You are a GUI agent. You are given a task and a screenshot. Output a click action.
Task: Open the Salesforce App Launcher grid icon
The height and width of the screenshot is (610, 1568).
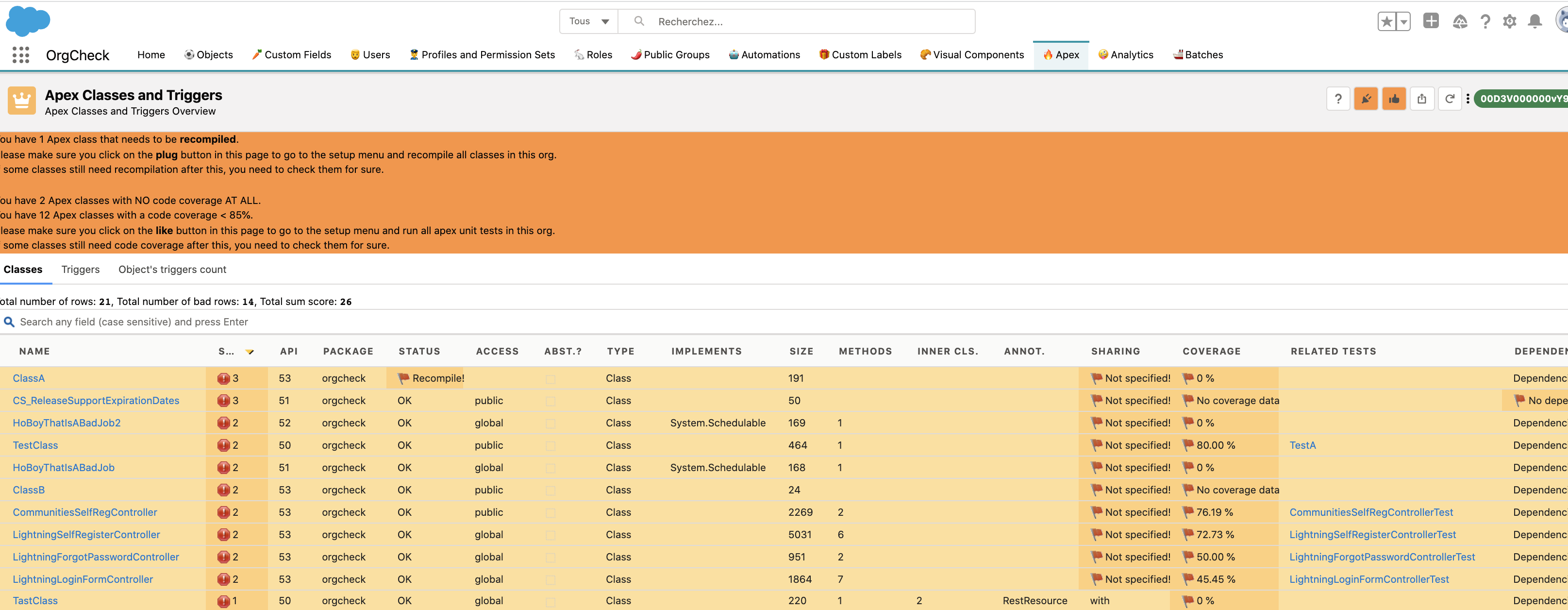pos(21,55)
